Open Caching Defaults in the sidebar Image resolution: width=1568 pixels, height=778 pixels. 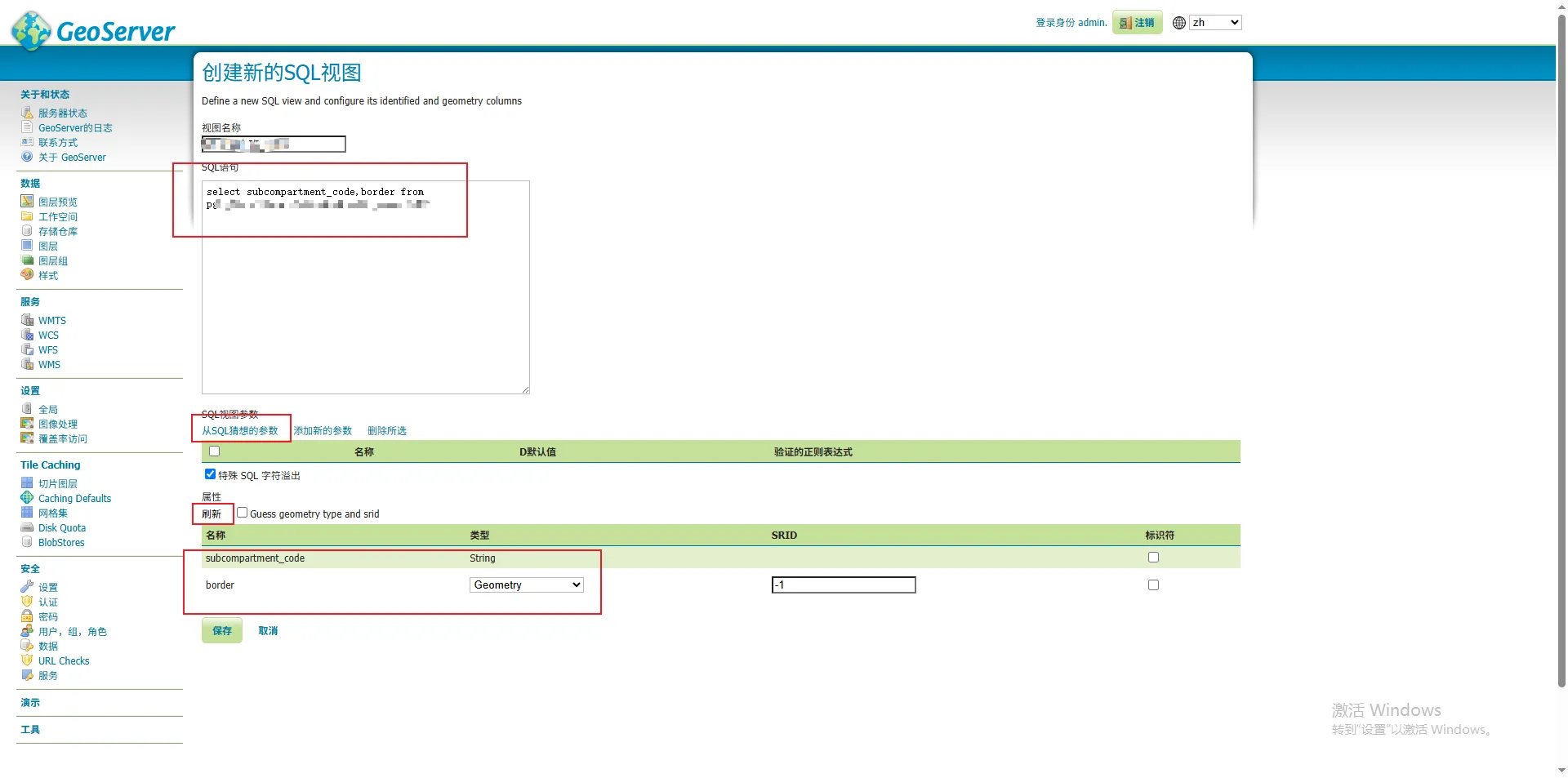coord(74,498)
